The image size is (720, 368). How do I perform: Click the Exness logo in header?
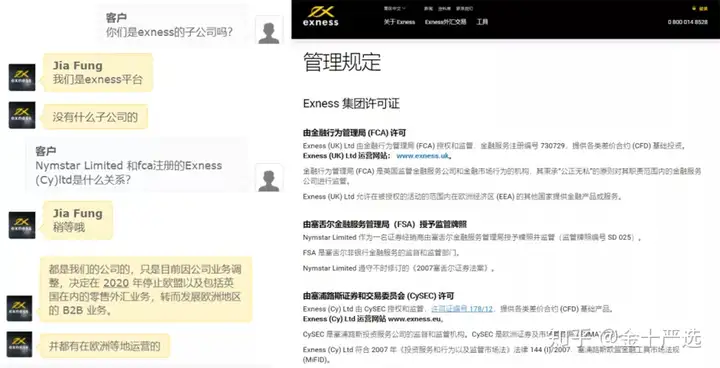[321, 16]
